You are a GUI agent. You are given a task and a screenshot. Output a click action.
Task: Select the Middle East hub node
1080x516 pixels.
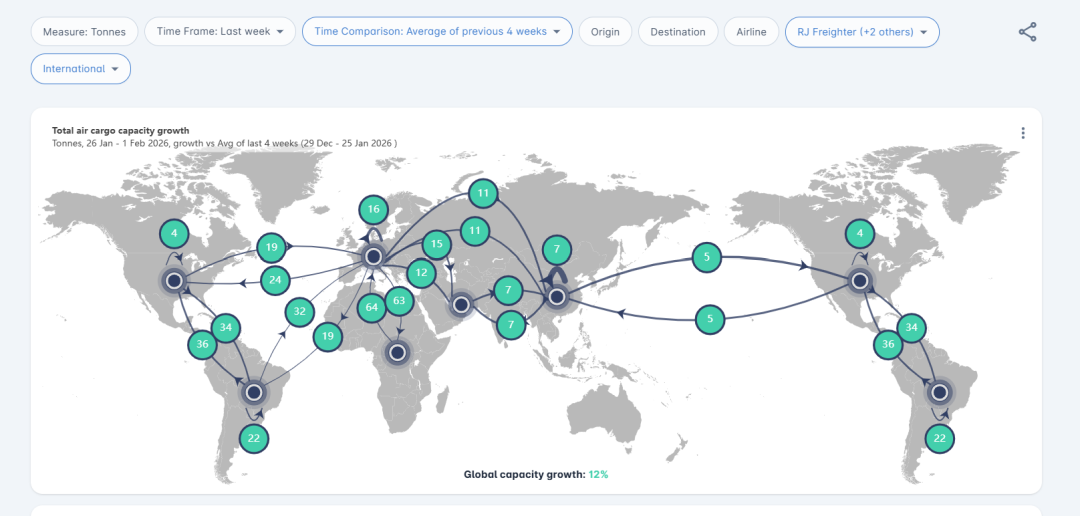pos(461,304)
